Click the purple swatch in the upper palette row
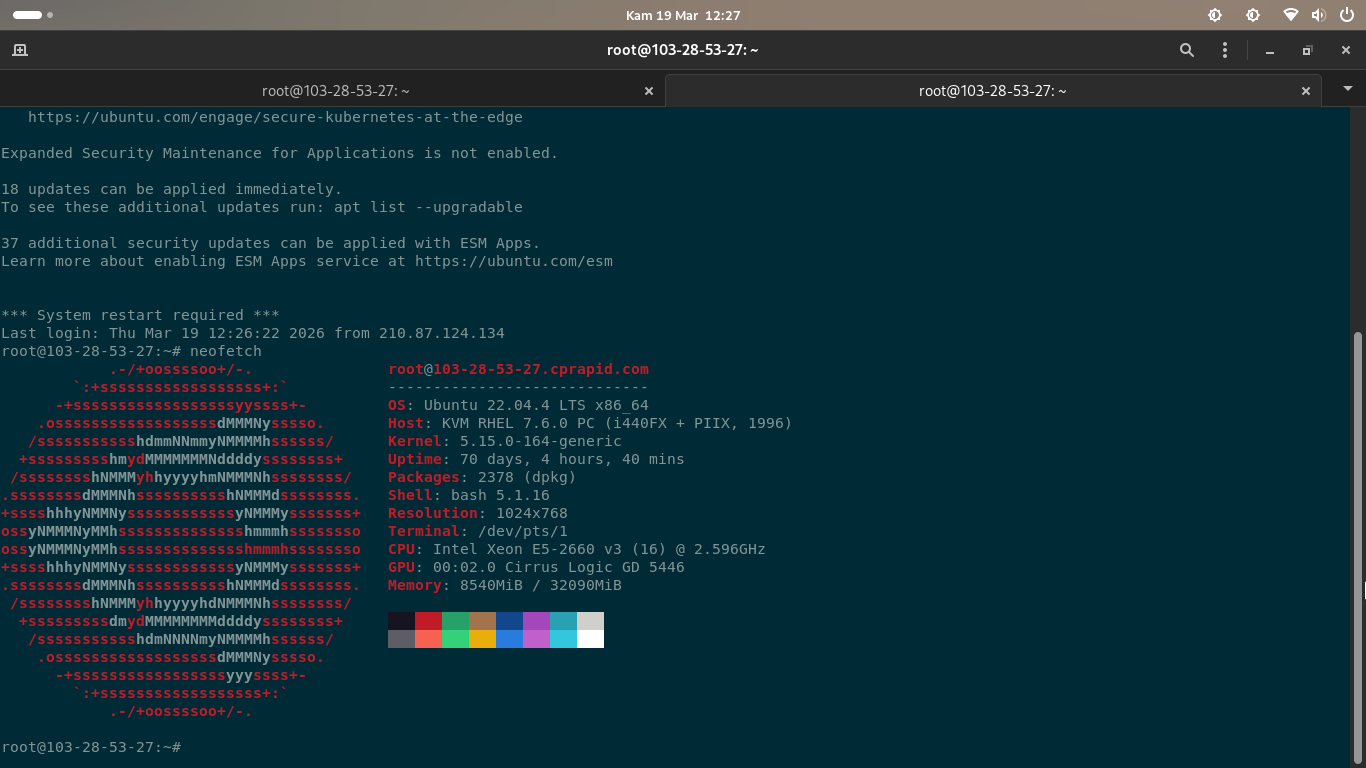 536,621
